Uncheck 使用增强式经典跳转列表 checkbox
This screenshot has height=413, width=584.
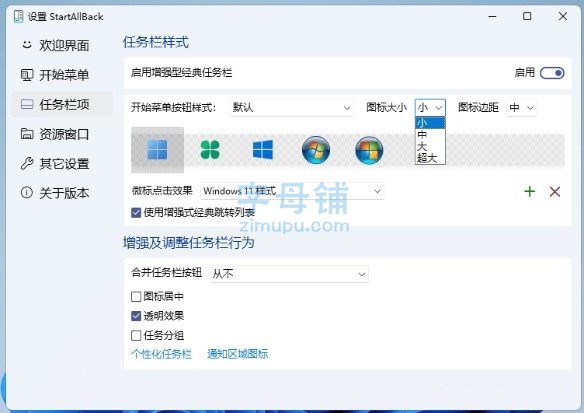[x=136, y=213]
